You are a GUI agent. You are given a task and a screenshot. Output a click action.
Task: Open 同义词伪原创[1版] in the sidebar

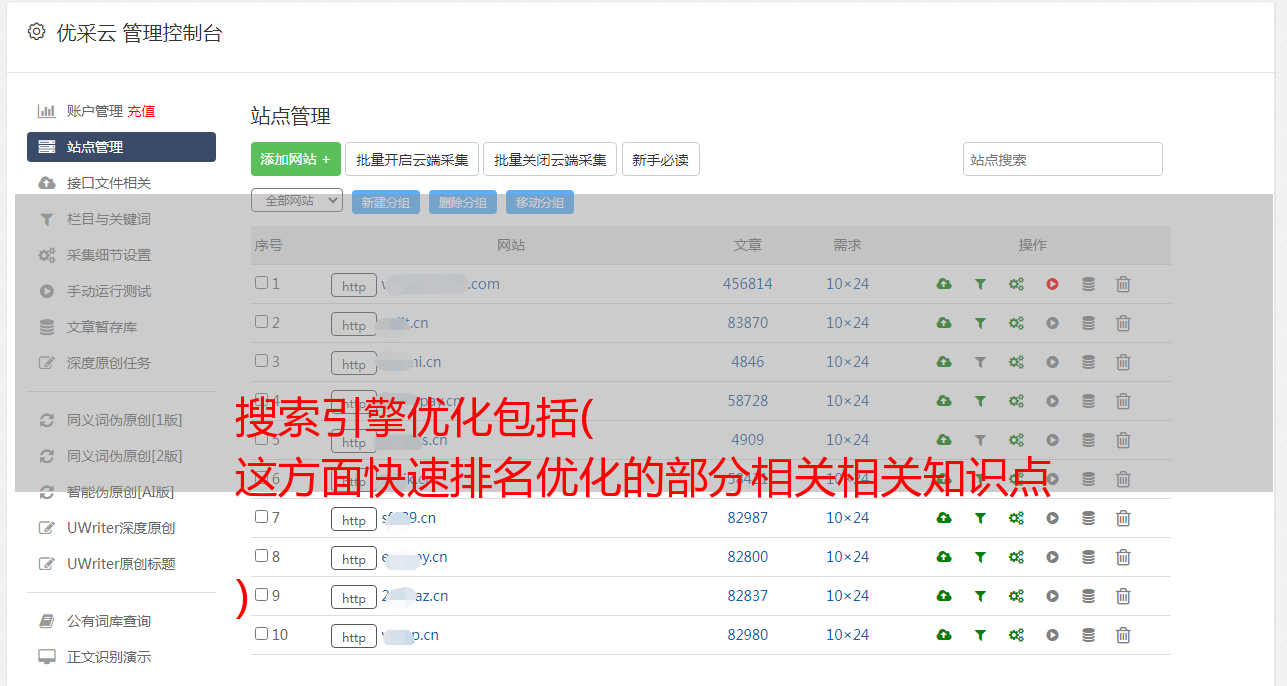click(124, 420)
